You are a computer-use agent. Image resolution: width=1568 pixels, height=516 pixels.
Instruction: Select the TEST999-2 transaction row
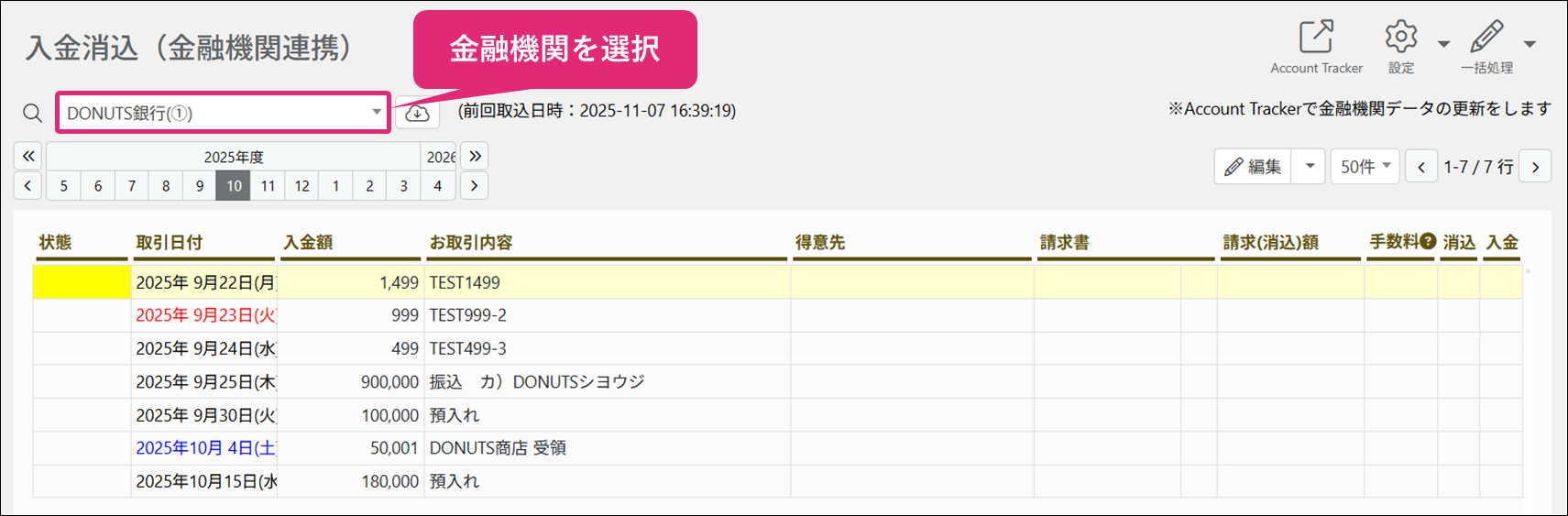tap(777, 315)
